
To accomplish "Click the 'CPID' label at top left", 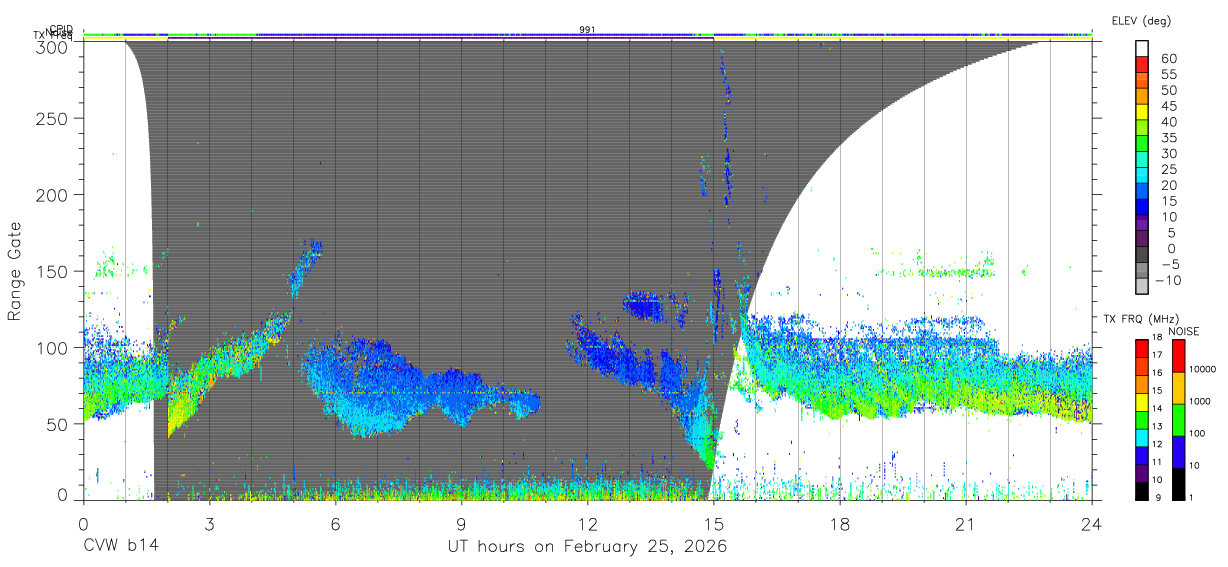I will (x=62, y=29).
